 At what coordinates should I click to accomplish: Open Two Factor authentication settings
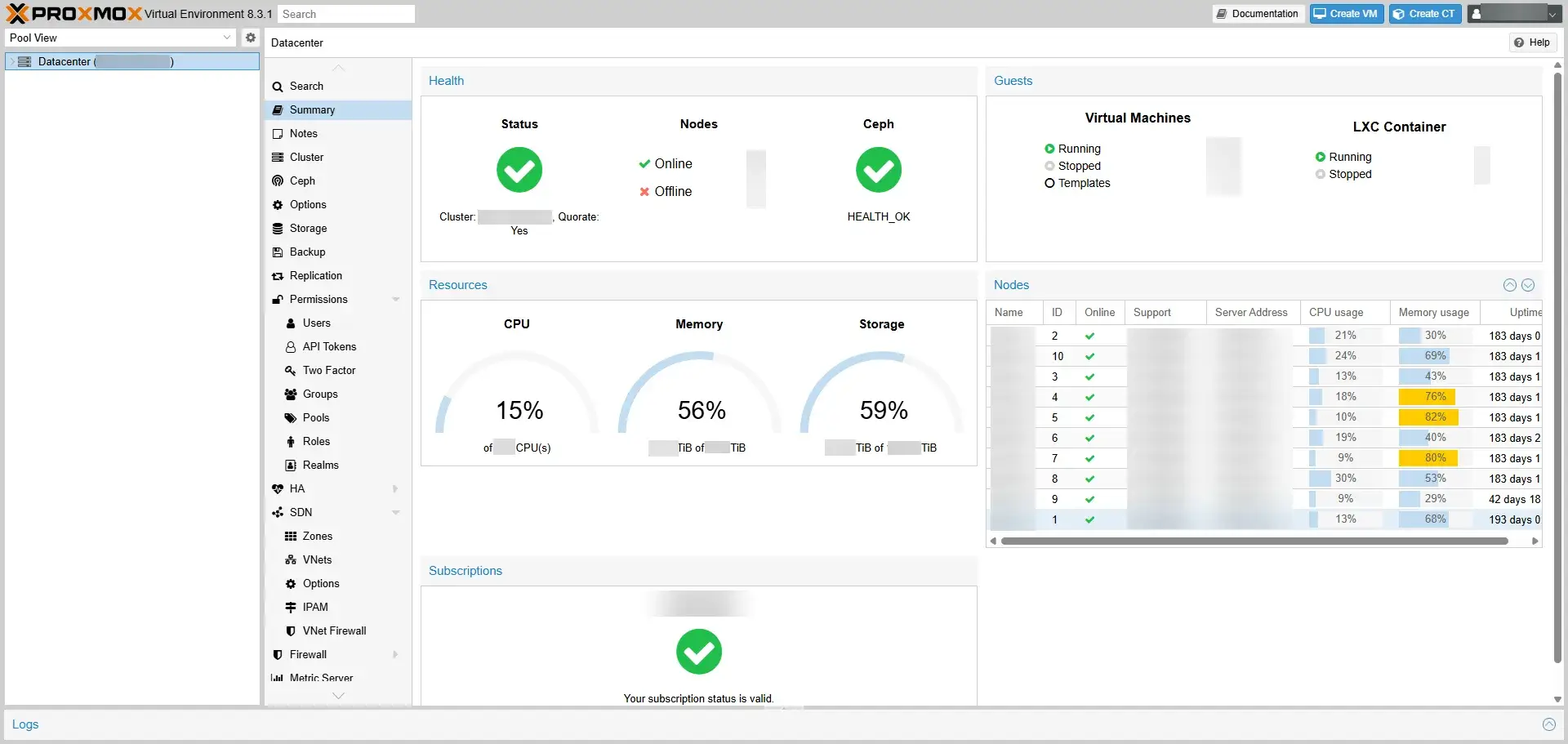pyautogui.click(x=328, y=370)
